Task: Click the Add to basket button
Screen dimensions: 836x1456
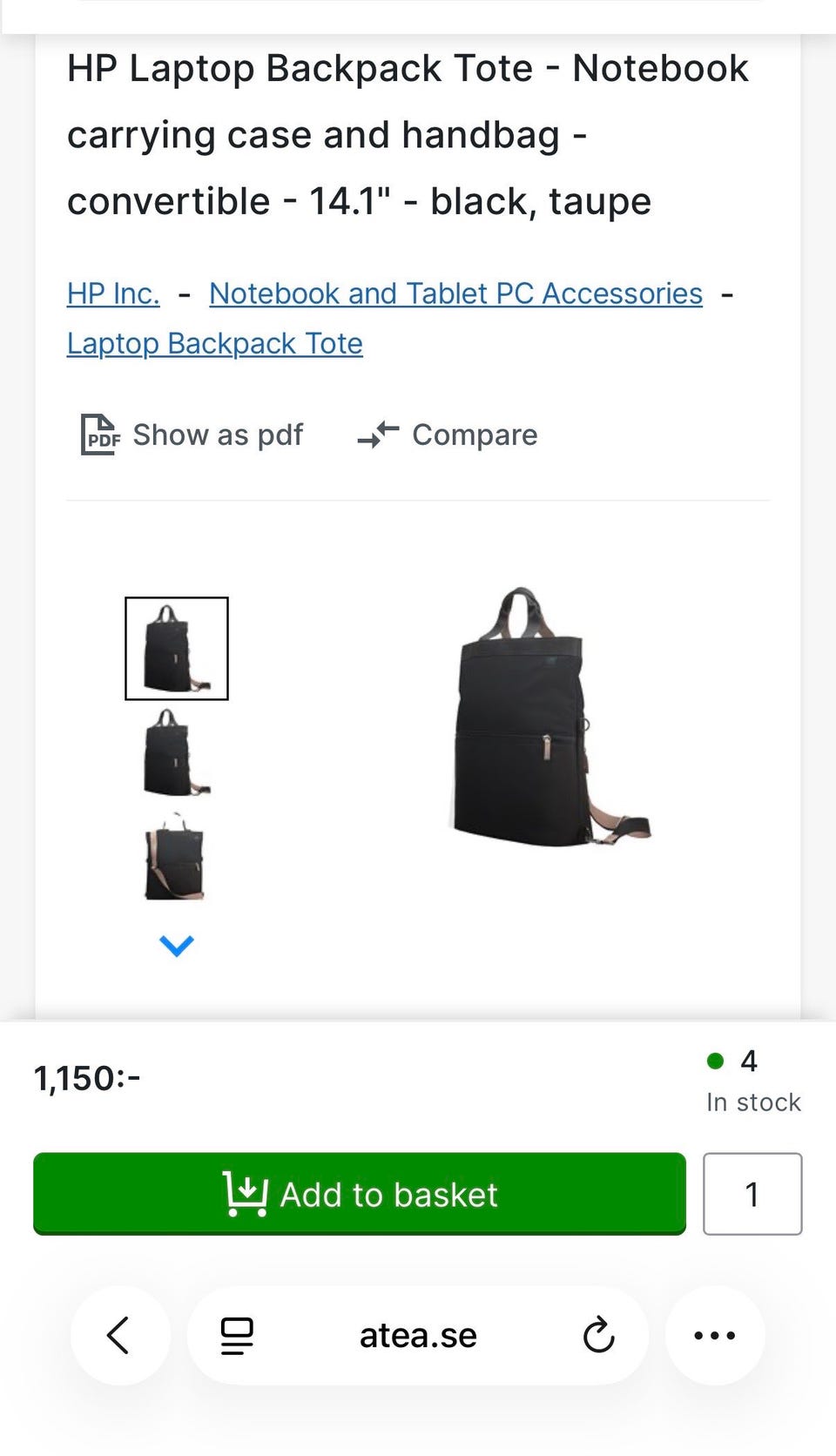Action: [x=360, y=1194]
